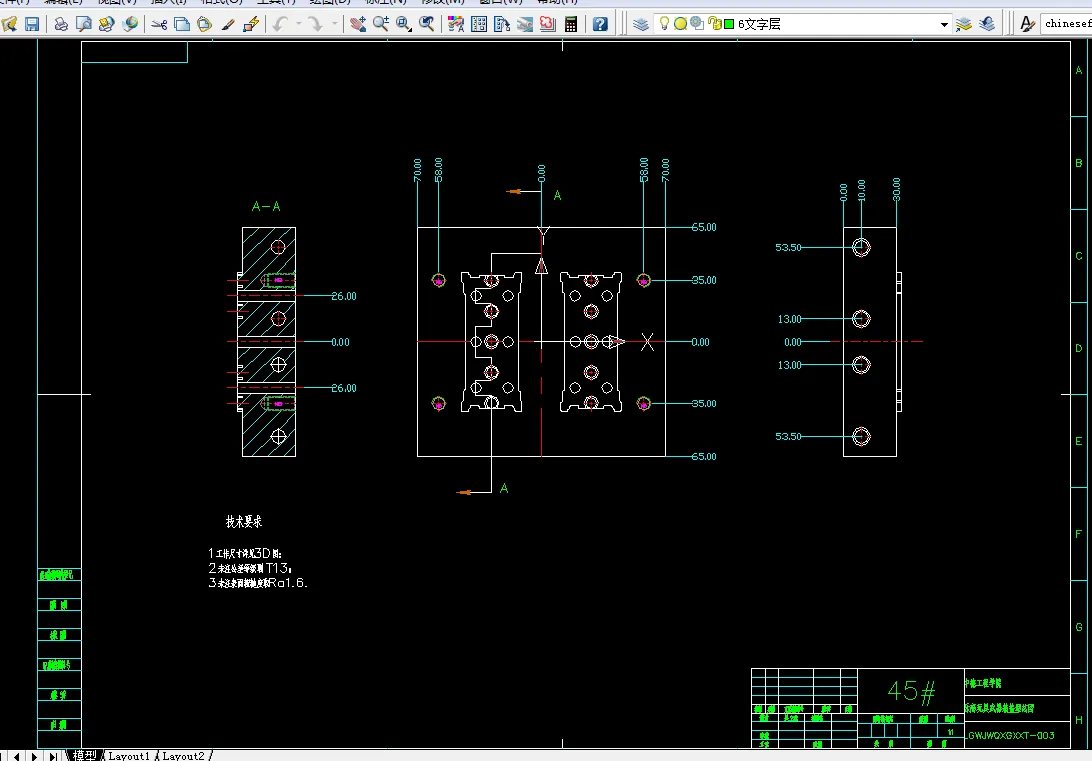Screen dimensions: 1092x761
Task: Open the Tool Palettes window icon
Action: pos(502,24)
